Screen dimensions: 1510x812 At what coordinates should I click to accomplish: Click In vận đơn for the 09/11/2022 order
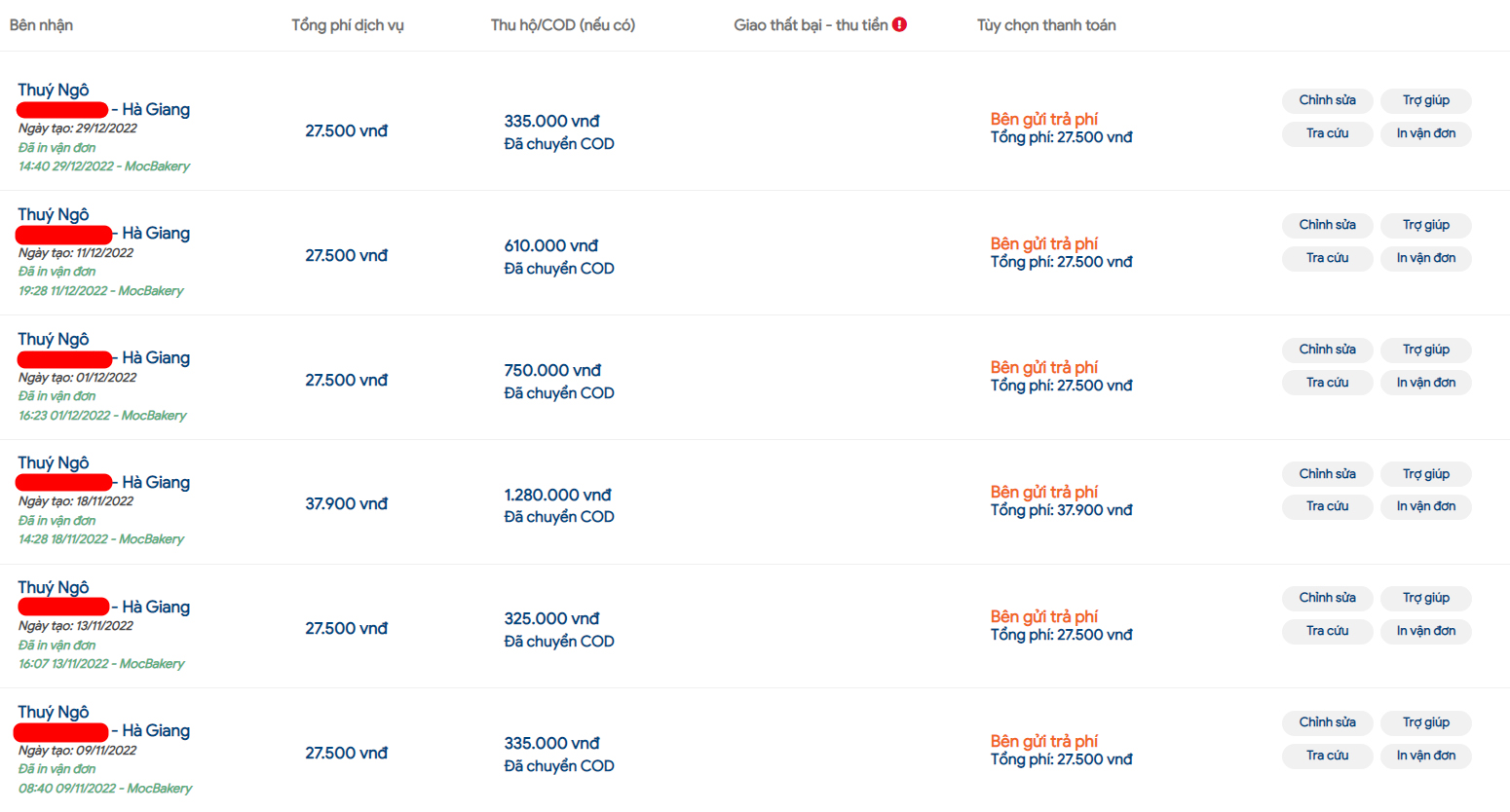pyautogui.click(x=1425, y=756)
